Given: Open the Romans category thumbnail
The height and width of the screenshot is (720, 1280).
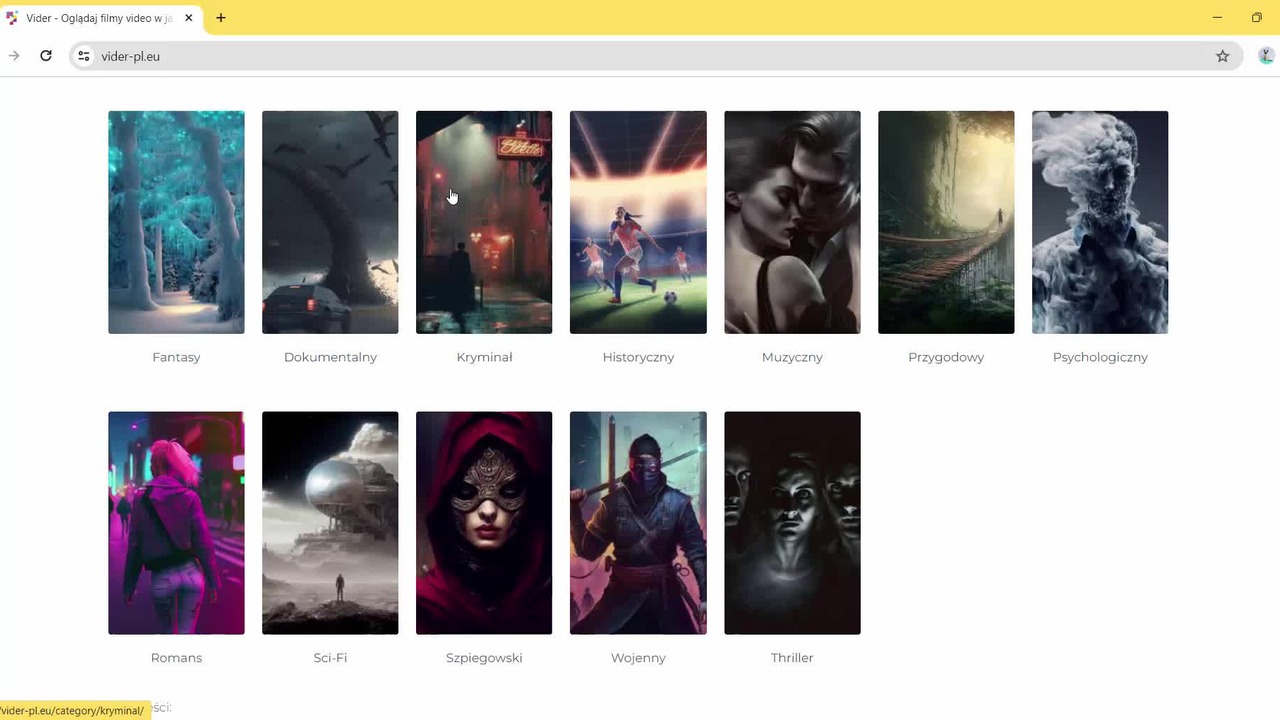Looking at the screenshot, I should coord(176,523).
